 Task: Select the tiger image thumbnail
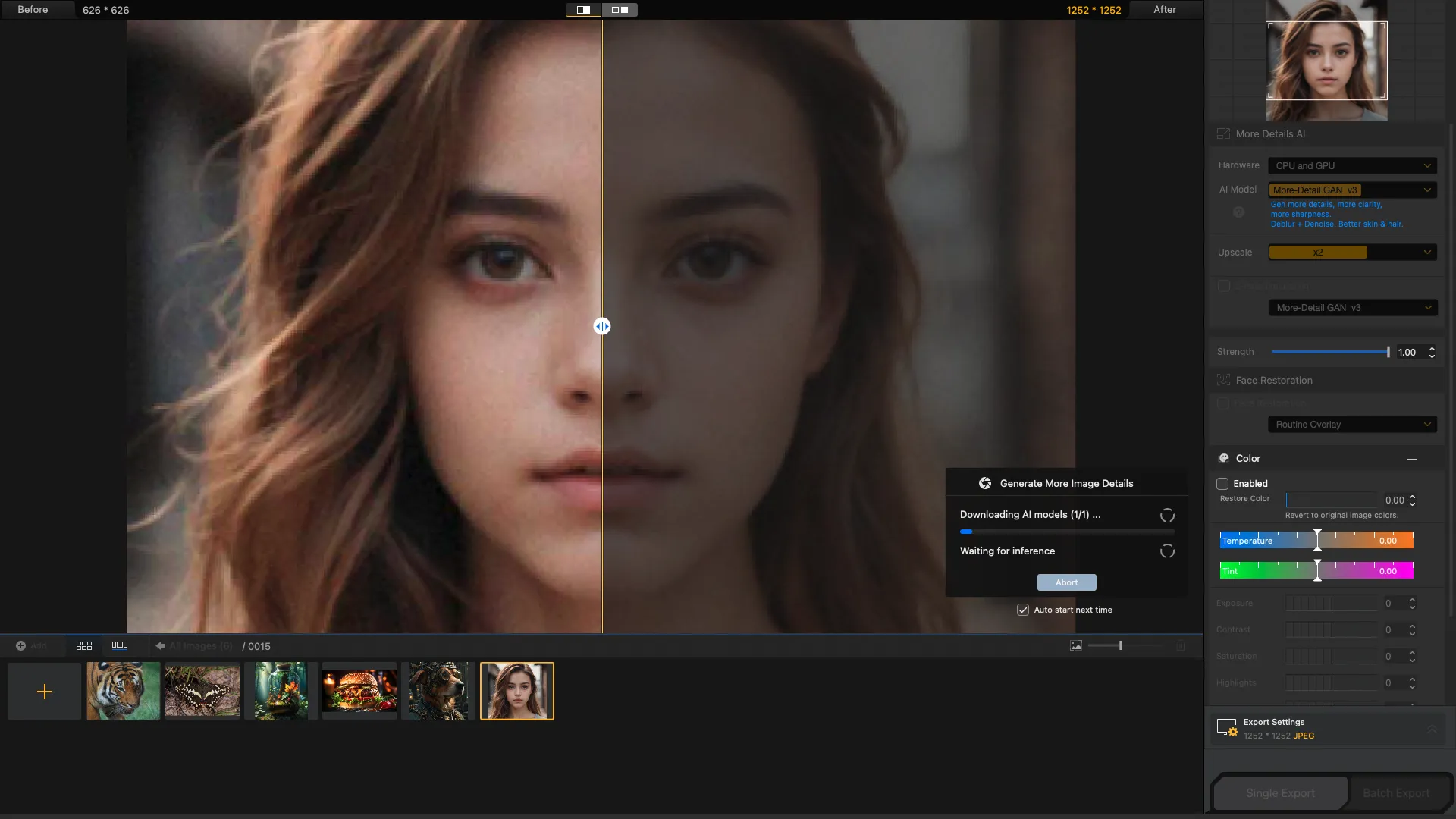coord(124,691)
